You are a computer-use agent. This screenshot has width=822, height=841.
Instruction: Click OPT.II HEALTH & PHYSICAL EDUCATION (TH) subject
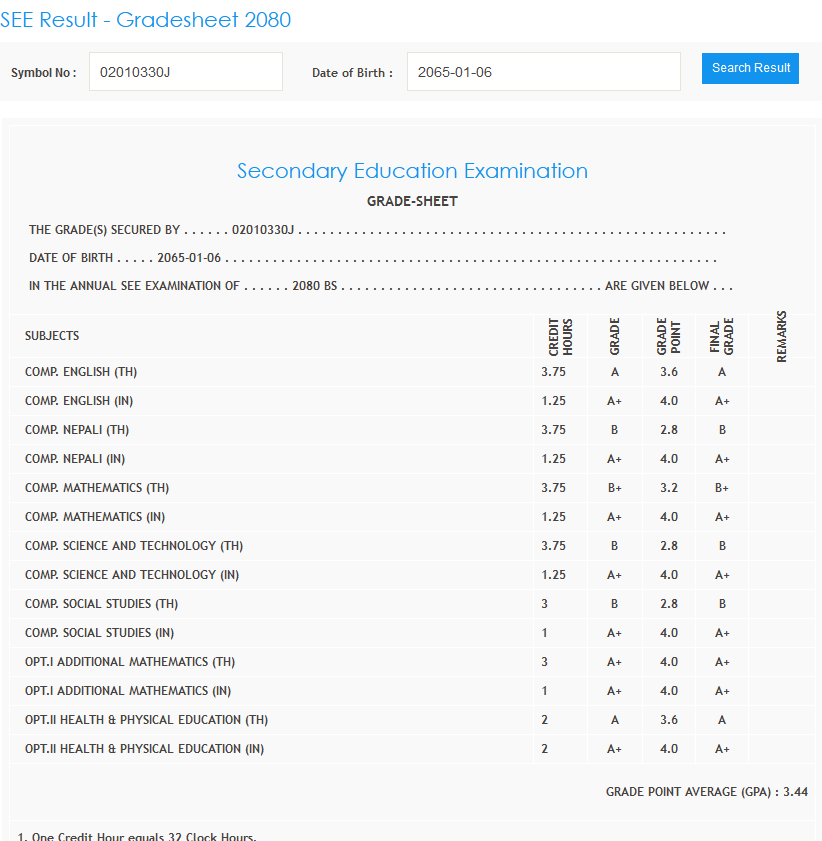(146, 720)
